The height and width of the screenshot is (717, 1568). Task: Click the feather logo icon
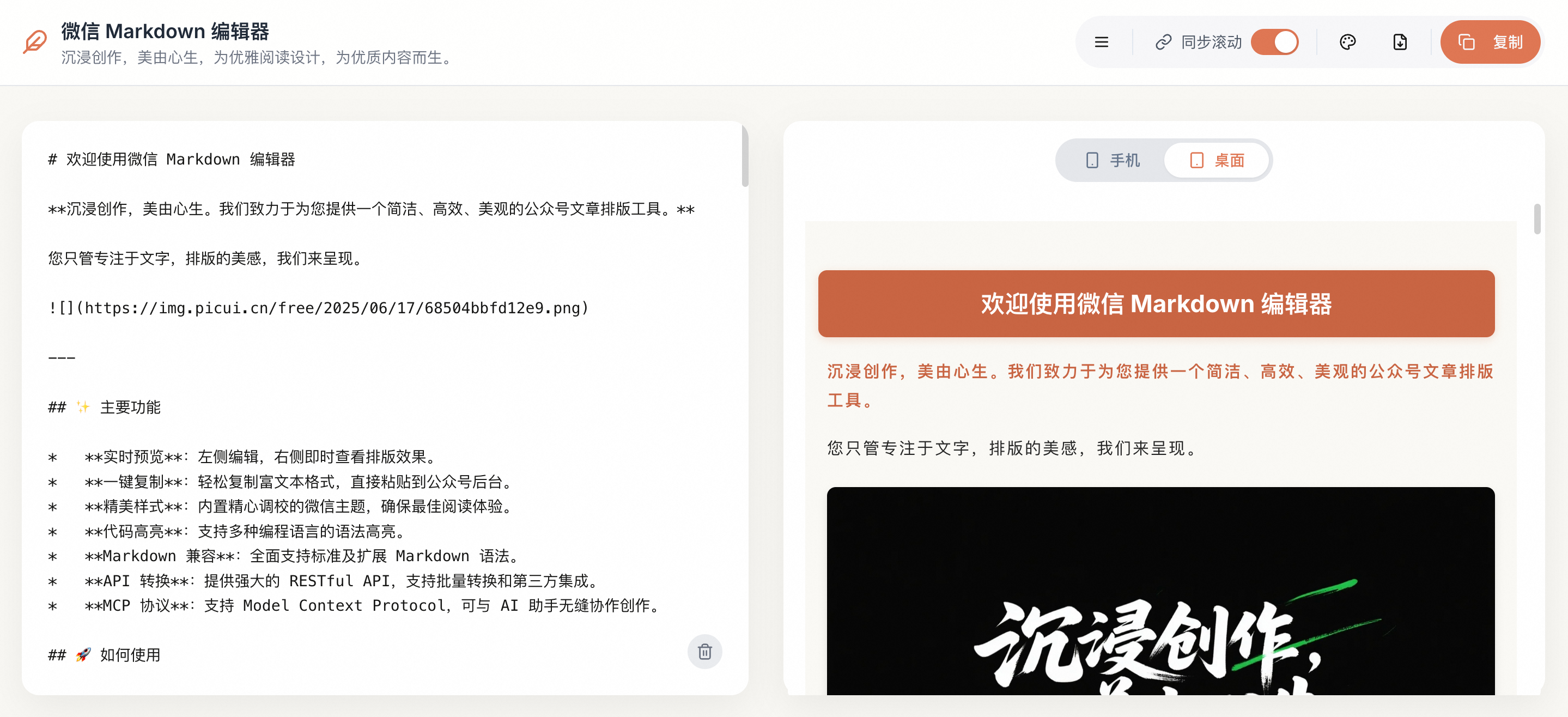[35, 42]
